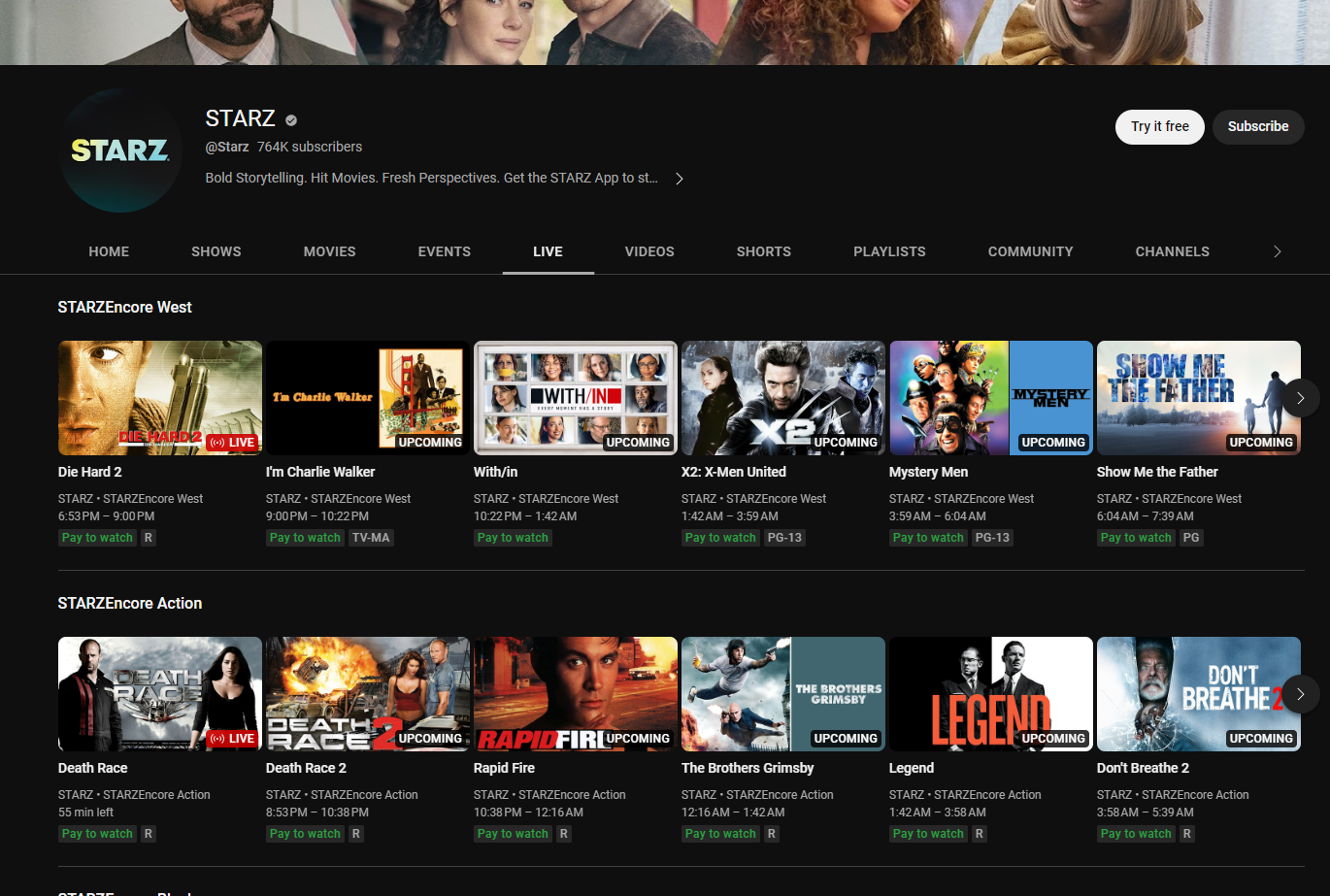Viewport: 1330px width, 896px height.
Task: Click the Die Hard 2 title link
Action: click(x=90, y=472)
